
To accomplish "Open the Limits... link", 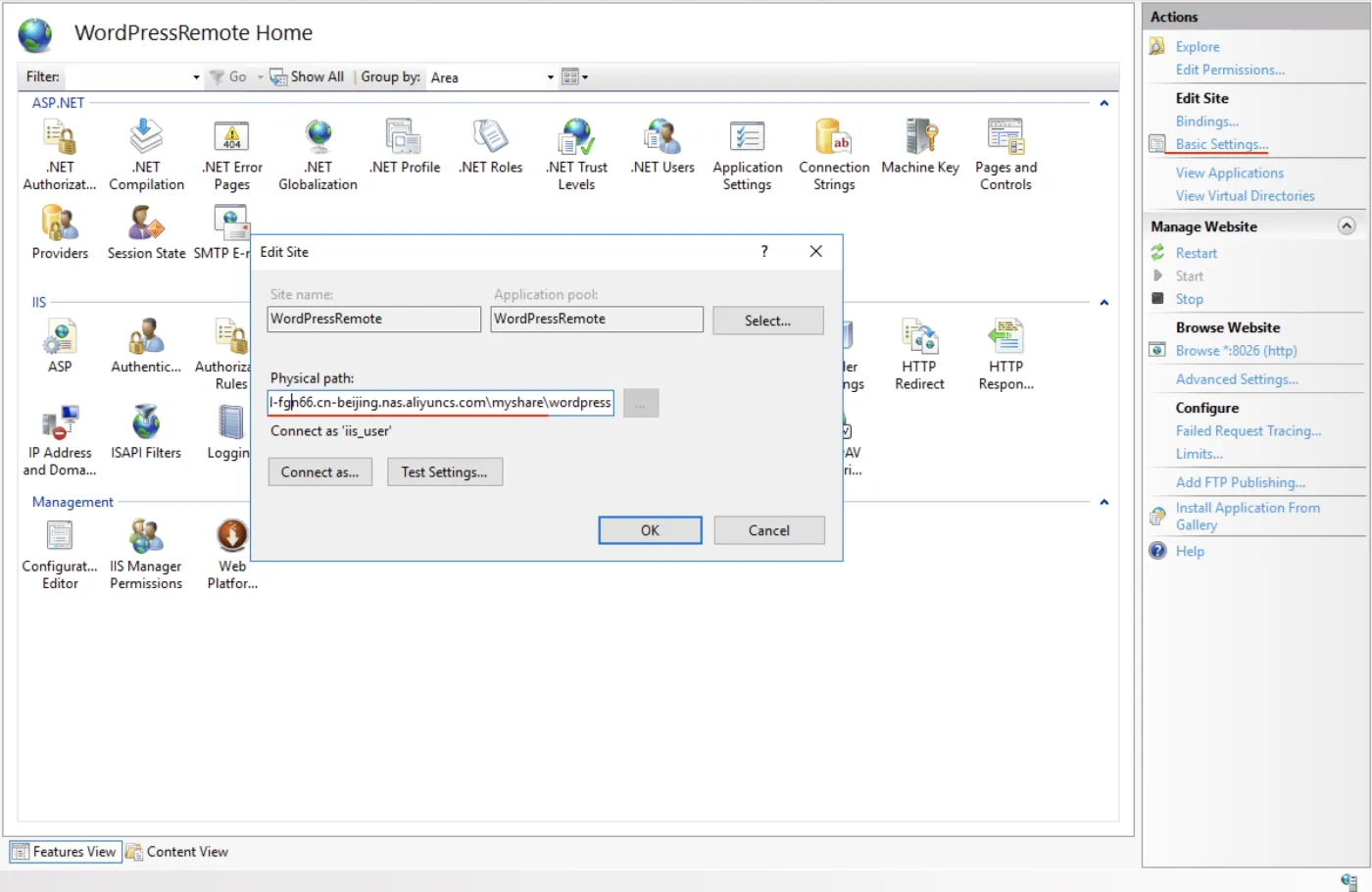I will click(1200, 454).
